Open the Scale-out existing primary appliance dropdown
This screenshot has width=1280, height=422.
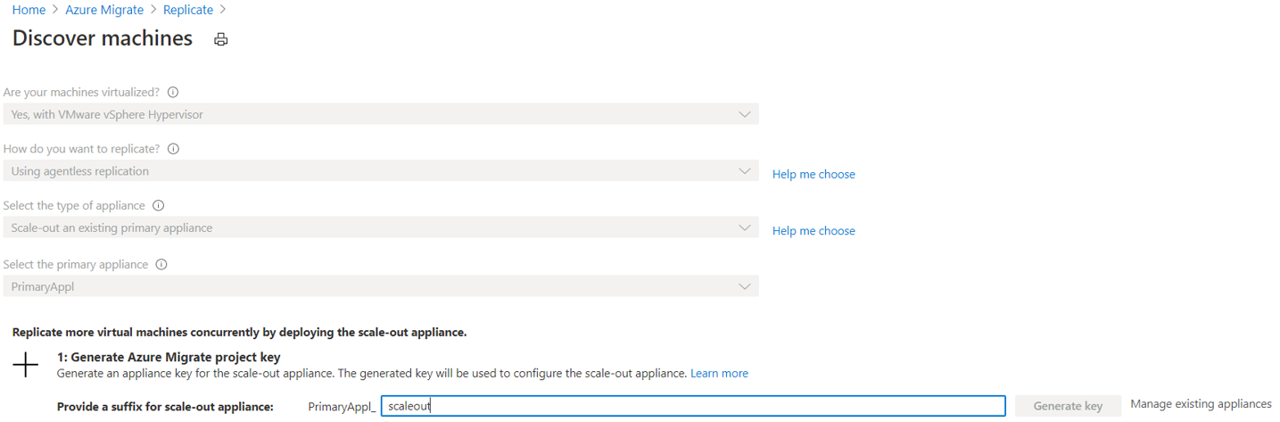coord(380,228)
